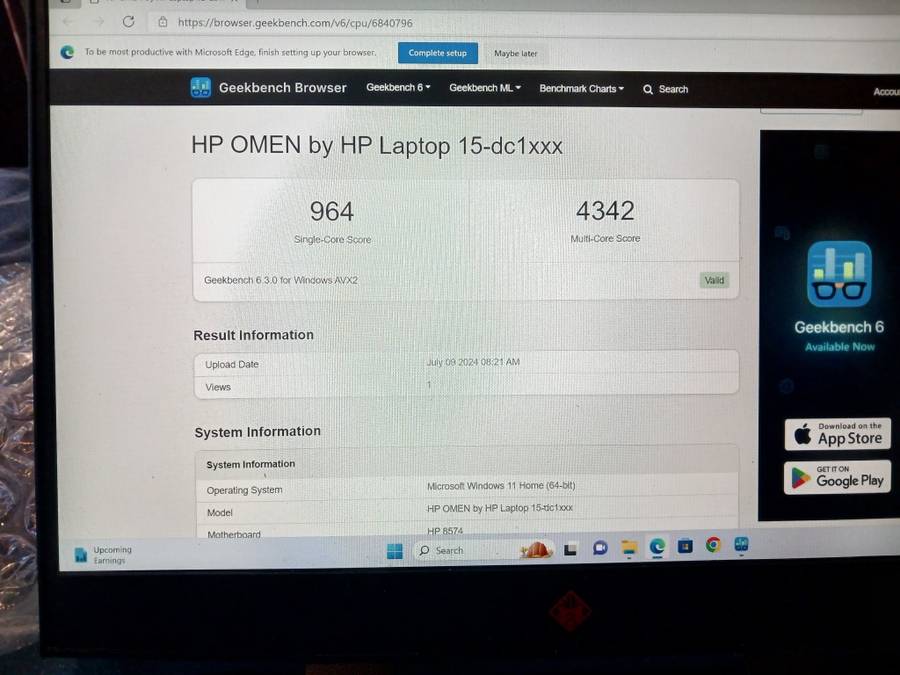Open the Task View taskbar icon
900x675 pixels.
pos(571,549)
